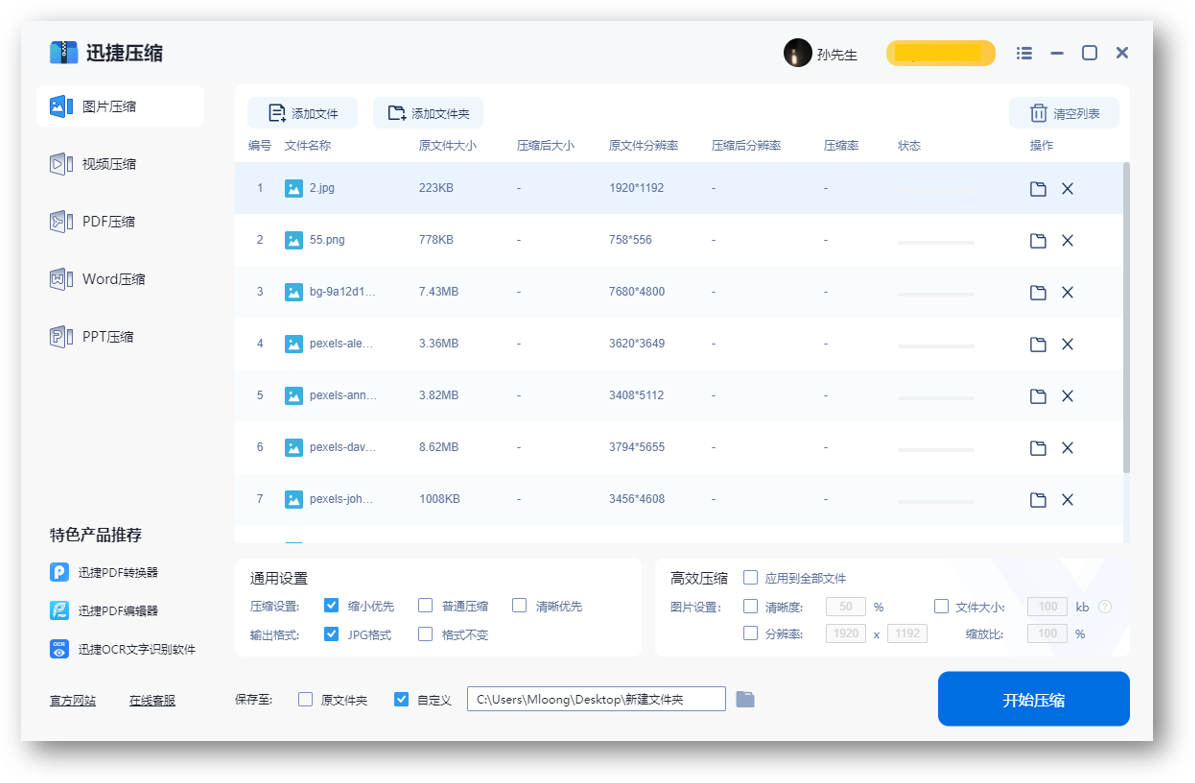
Task: Check 格式不变 output option
Action: tap(425, 634)
